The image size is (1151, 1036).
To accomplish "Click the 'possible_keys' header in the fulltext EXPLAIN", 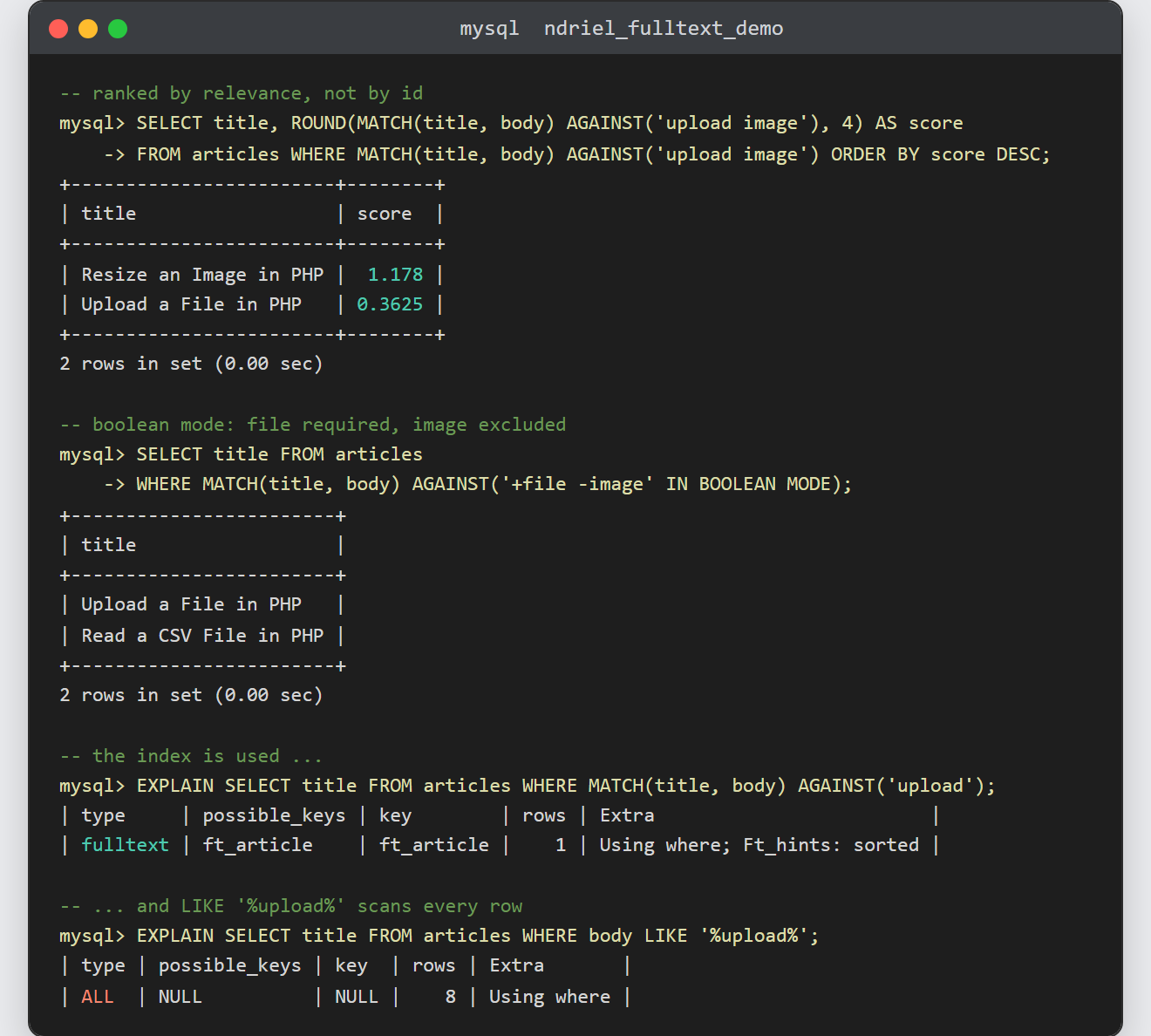I will [x=274, y=815].
